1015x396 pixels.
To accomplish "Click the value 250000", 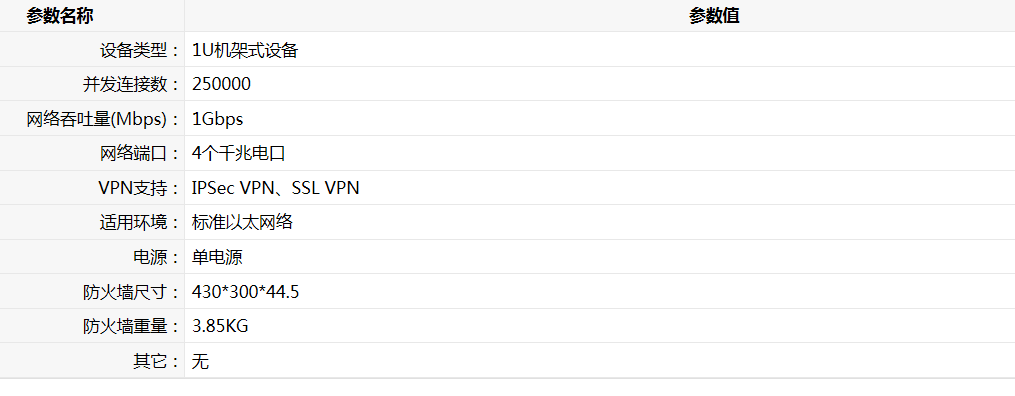I will coord(221,85).
